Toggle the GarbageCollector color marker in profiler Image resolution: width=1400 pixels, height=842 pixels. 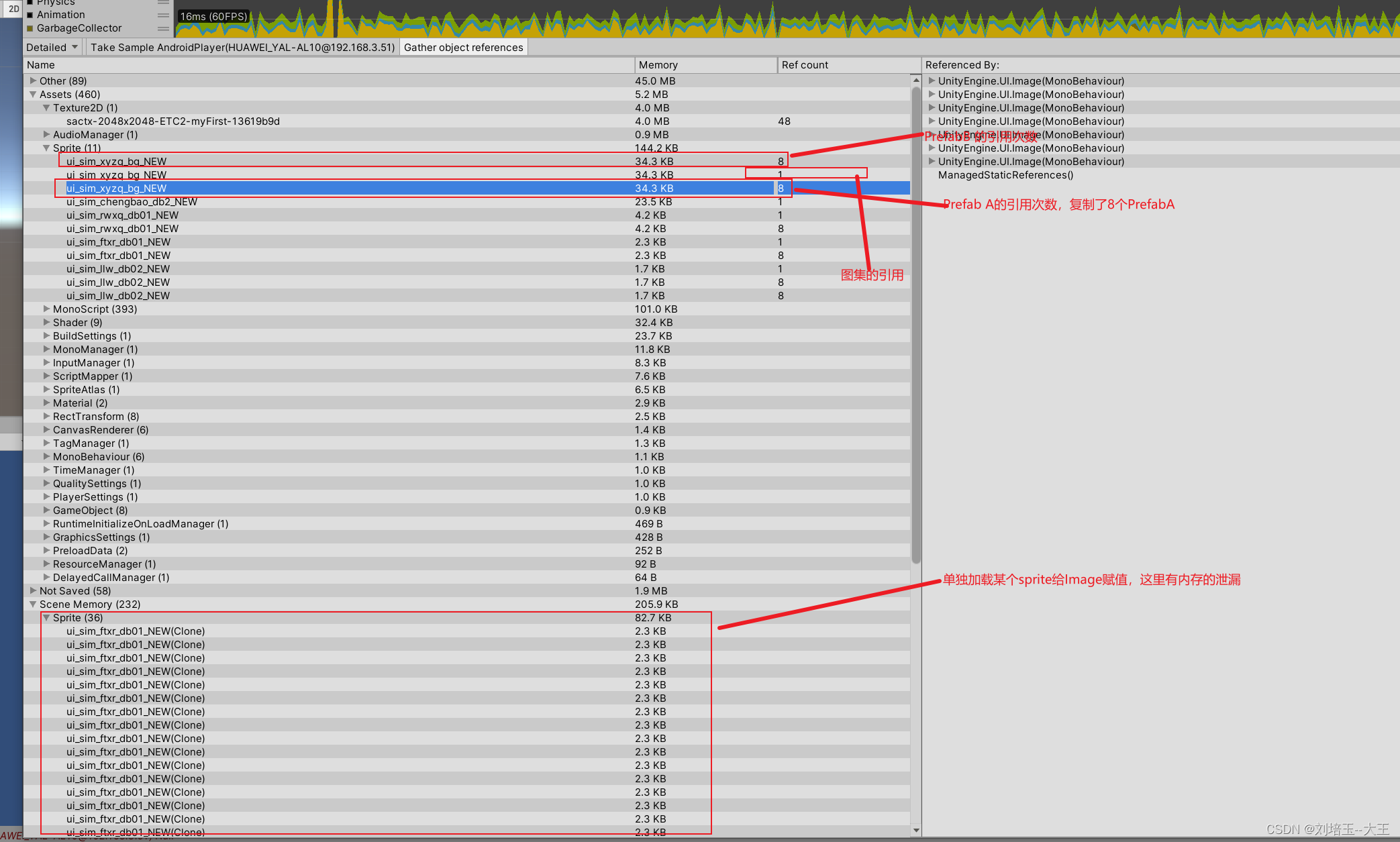click(30, 28)
